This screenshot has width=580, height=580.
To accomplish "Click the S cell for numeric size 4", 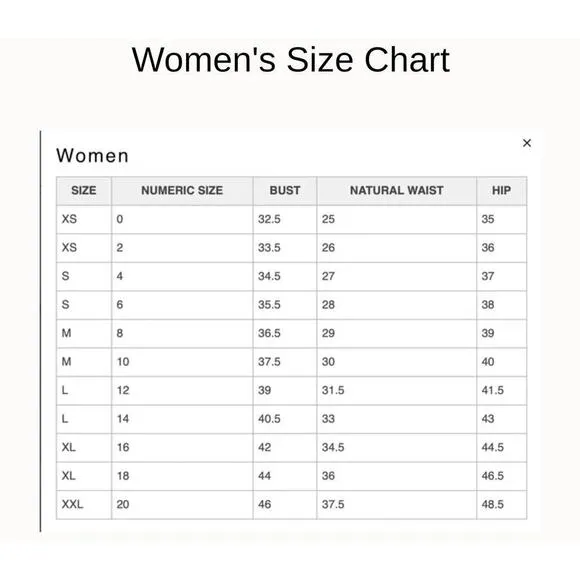I will (x=84, y=276).
